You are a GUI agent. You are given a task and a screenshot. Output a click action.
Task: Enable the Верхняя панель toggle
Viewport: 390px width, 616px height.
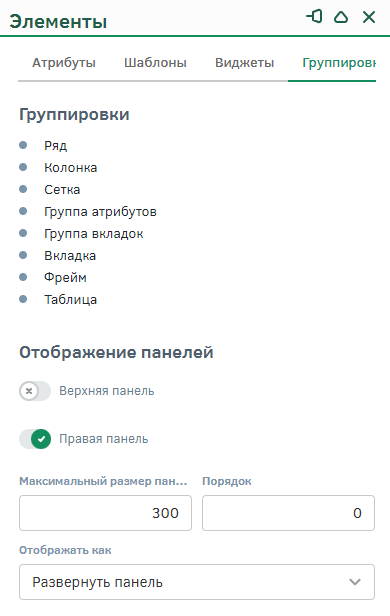pos(35,391)
